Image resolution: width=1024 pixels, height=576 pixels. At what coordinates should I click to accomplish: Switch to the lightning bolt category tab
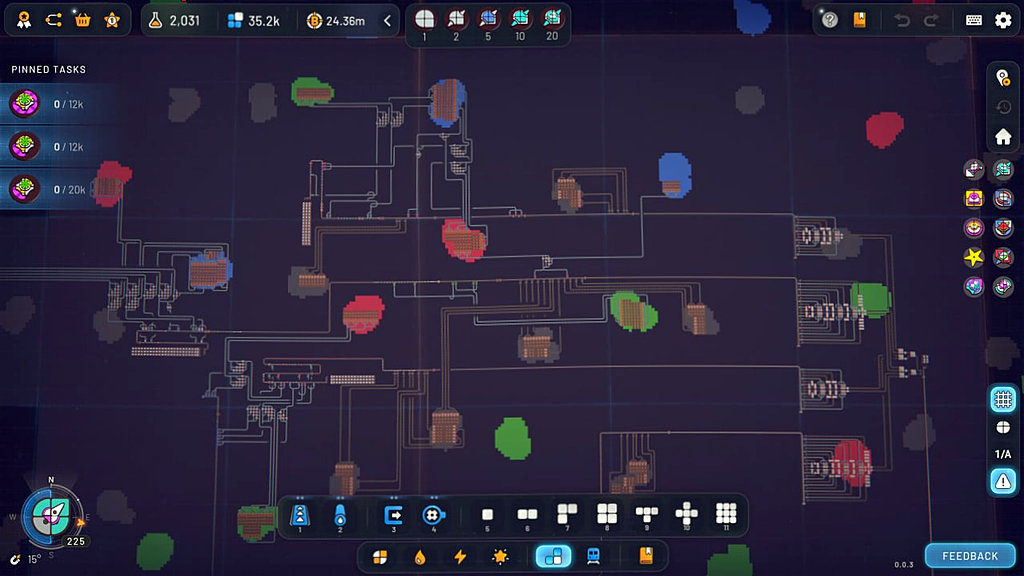click(x=460, y=556)
